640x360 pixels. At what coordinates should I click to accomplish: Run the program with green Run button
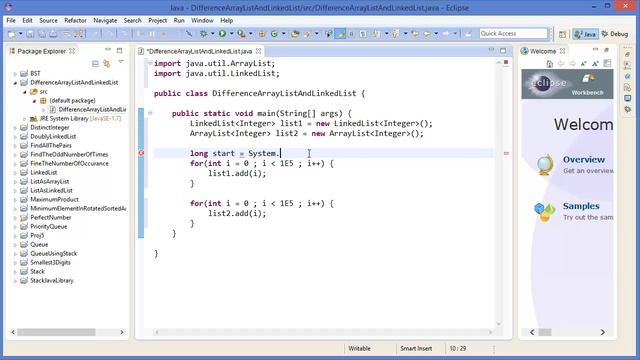[x=222, y=34]
